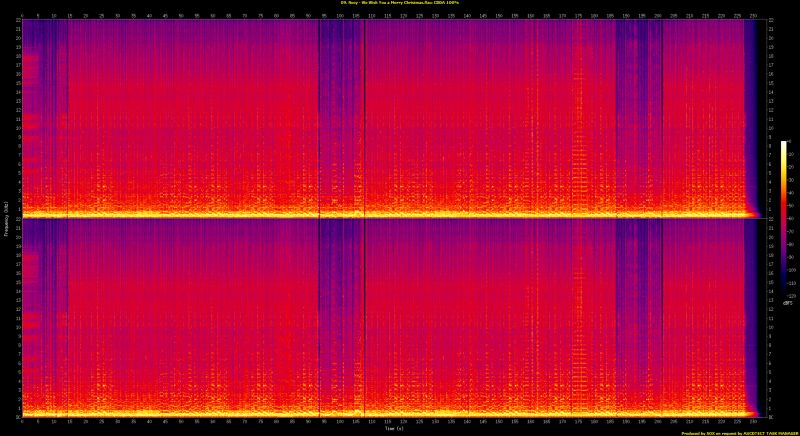Click the 230 second mark on top time axis

click(753, 15)
